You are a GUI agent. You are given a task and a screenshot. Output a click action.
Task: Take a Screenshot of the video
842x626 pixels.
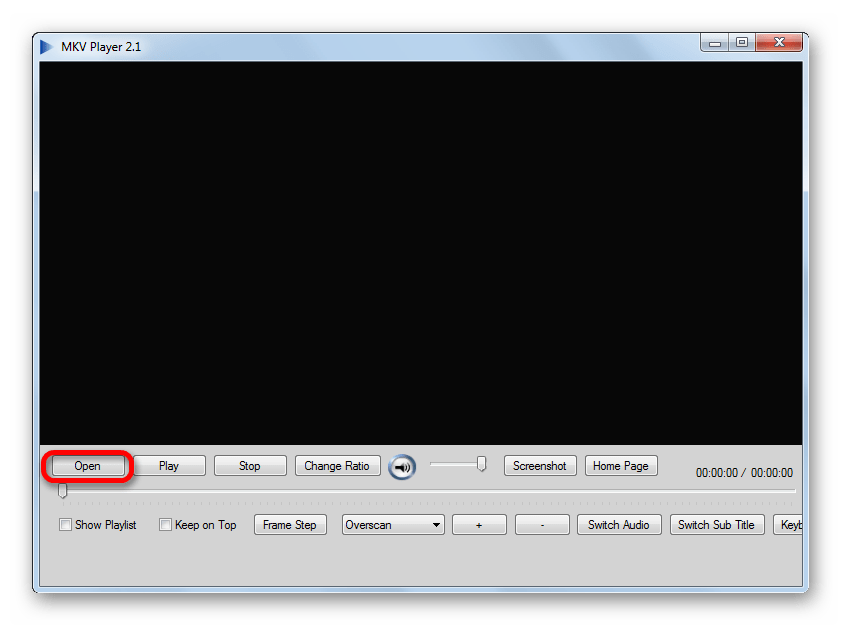pos(540,466)
